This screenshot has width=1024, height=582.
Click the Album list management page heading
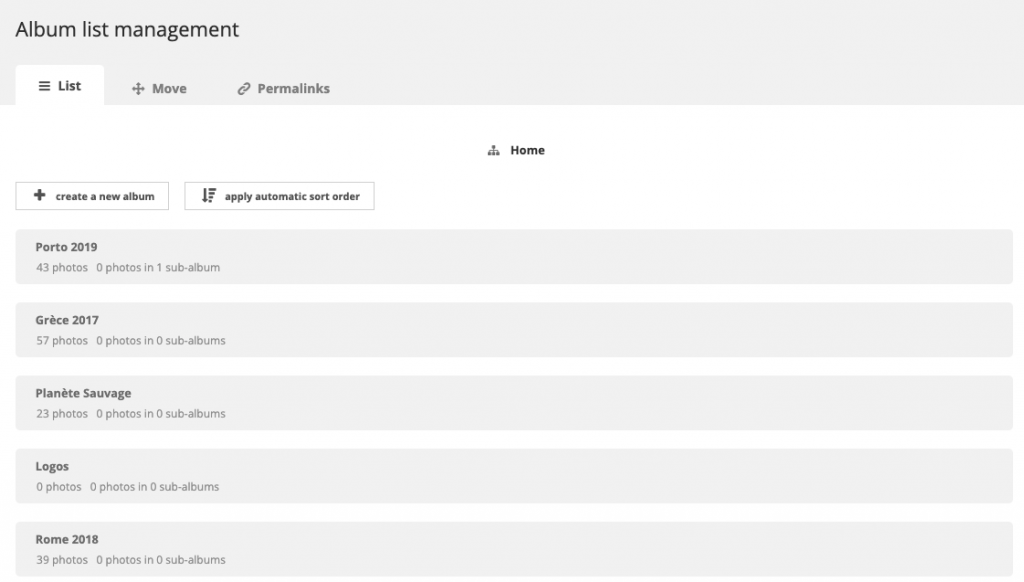pos(126,29)
